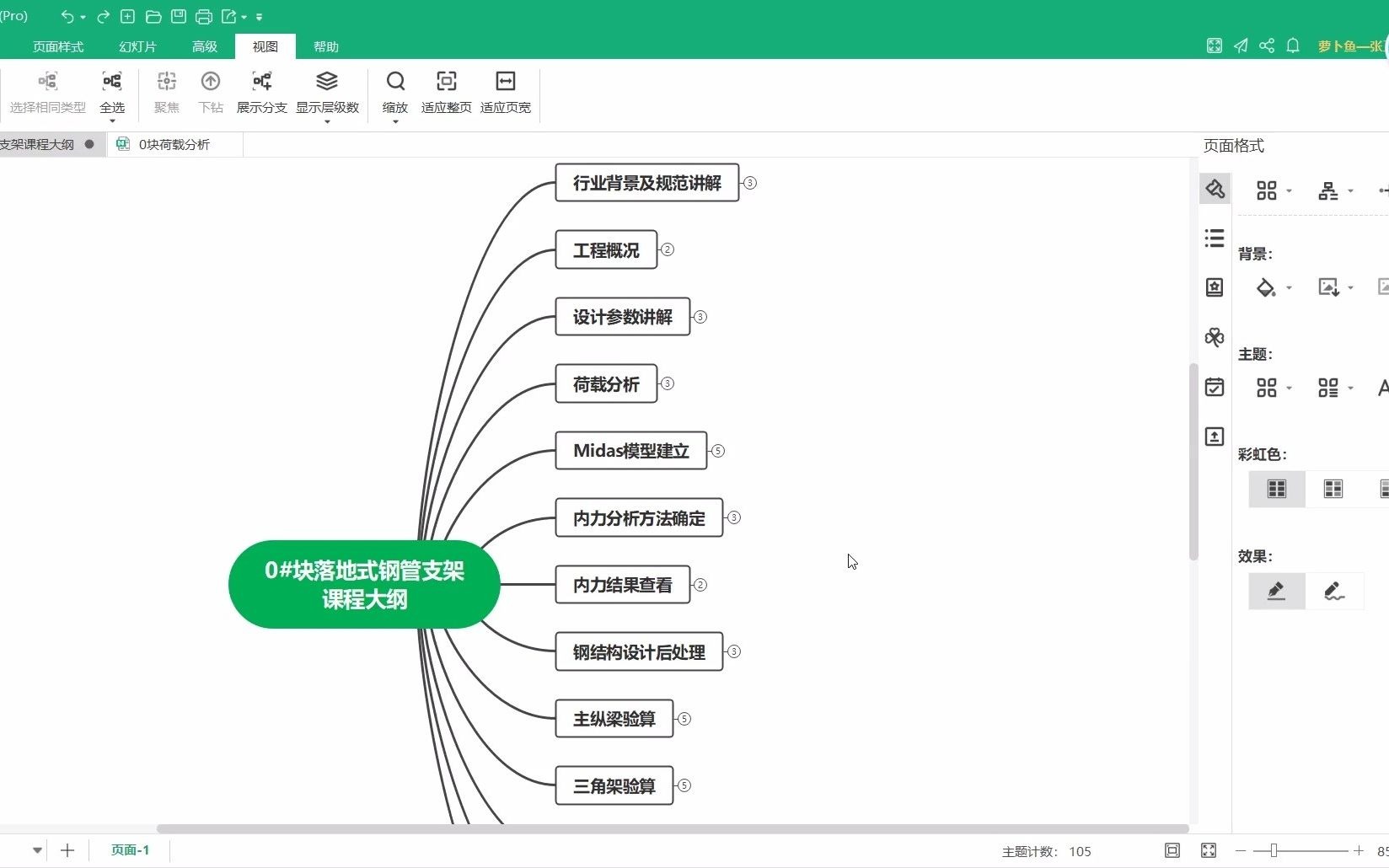Open the layout dropdown in page format

(x=1274, y=190)
